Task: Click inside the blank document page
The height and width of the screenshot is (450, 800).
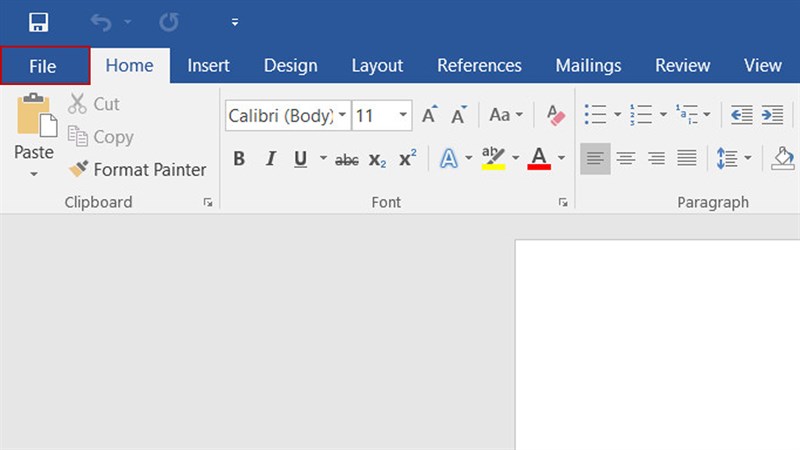Action: 658,345
